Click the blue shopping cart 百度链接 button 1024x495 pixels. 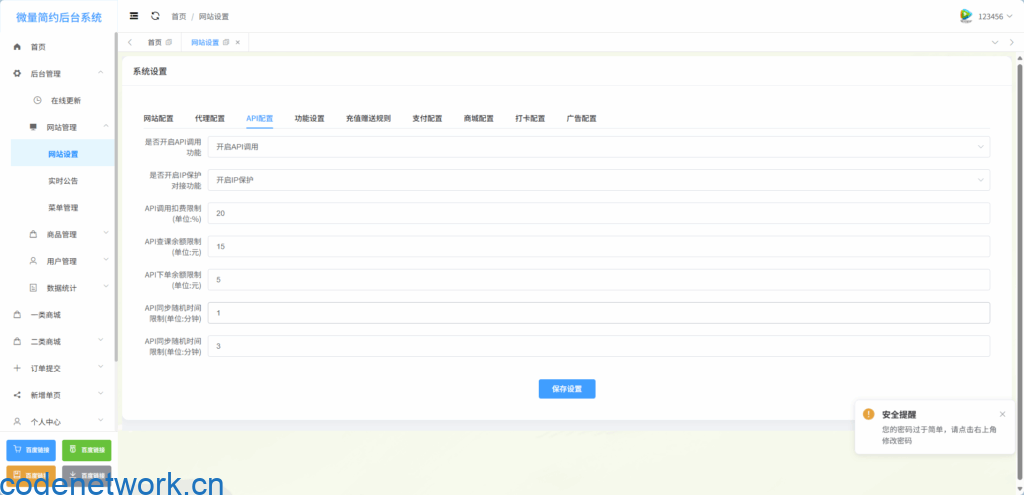click(31, 450)
